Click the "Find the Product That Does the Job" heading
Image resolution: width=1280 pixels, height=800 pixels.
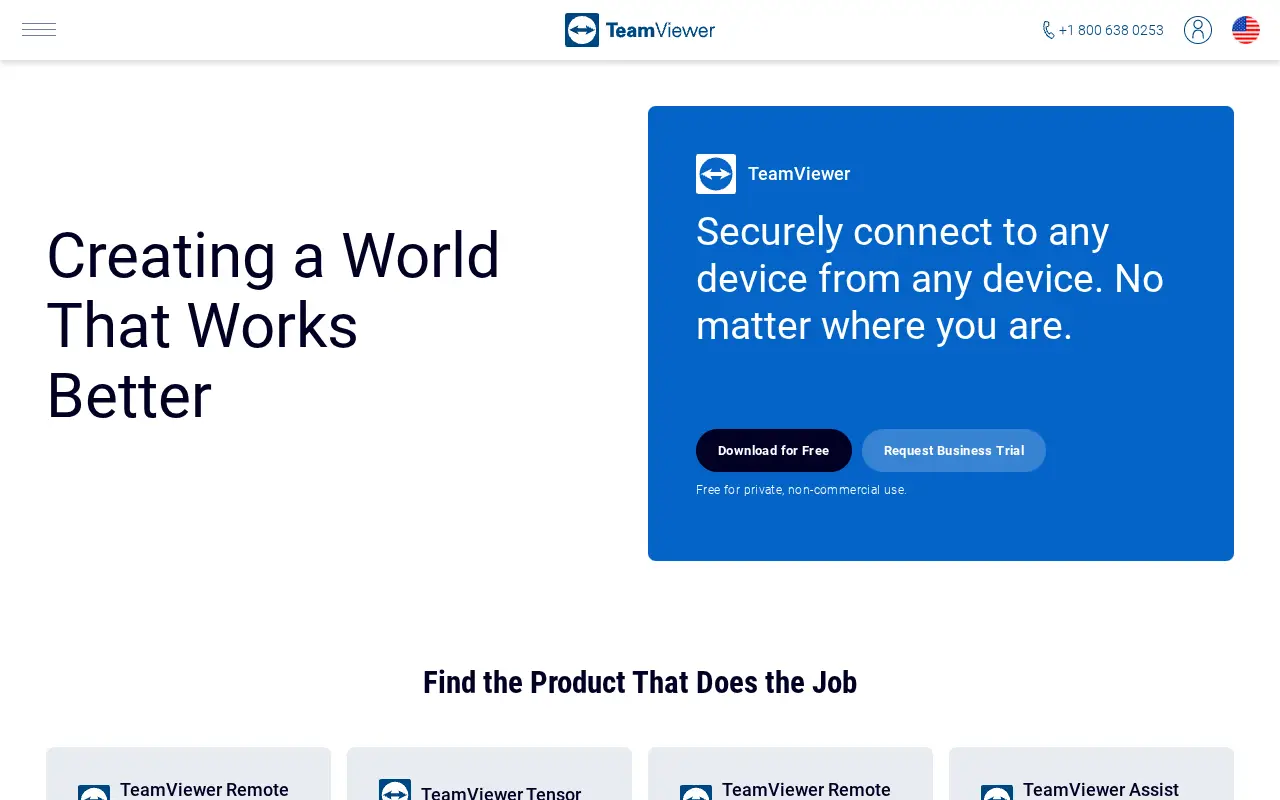(640, 682)
